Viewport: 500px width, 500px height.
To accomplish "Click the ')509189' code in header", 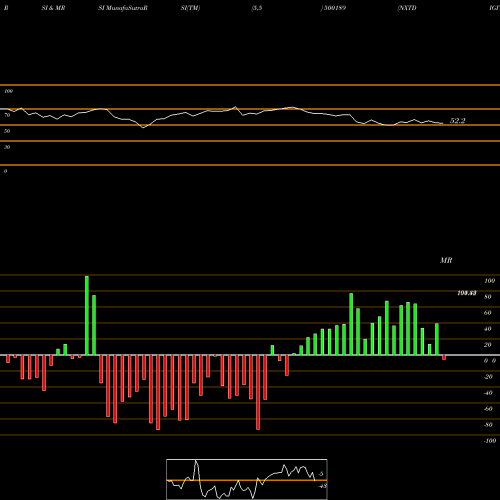I will tap(333, 8).
